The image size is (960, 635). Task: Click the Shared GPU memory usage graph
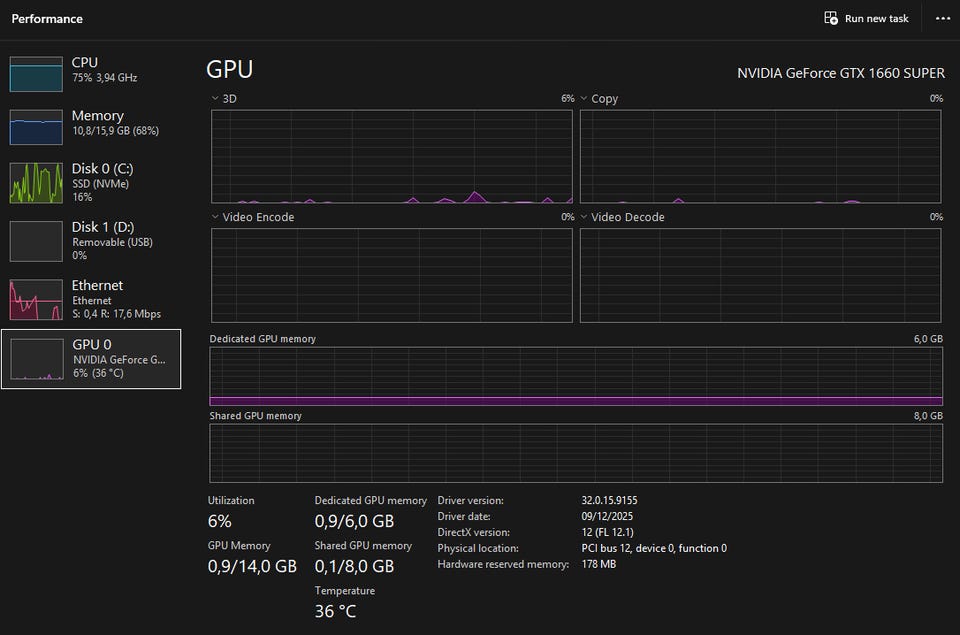[x=576, y=453]
